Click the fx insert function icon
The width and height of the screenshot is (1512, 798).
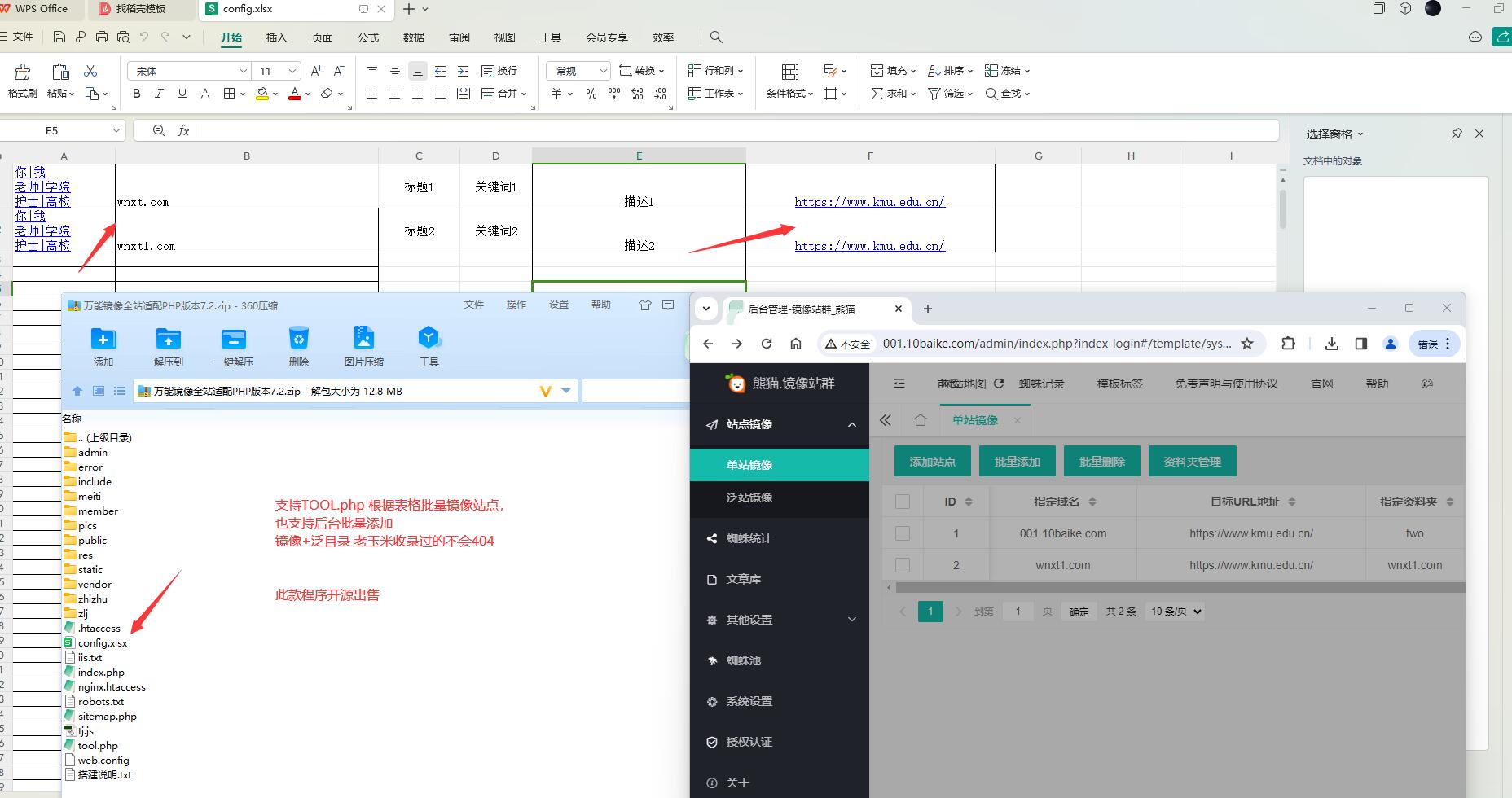[x=183, y=130]
